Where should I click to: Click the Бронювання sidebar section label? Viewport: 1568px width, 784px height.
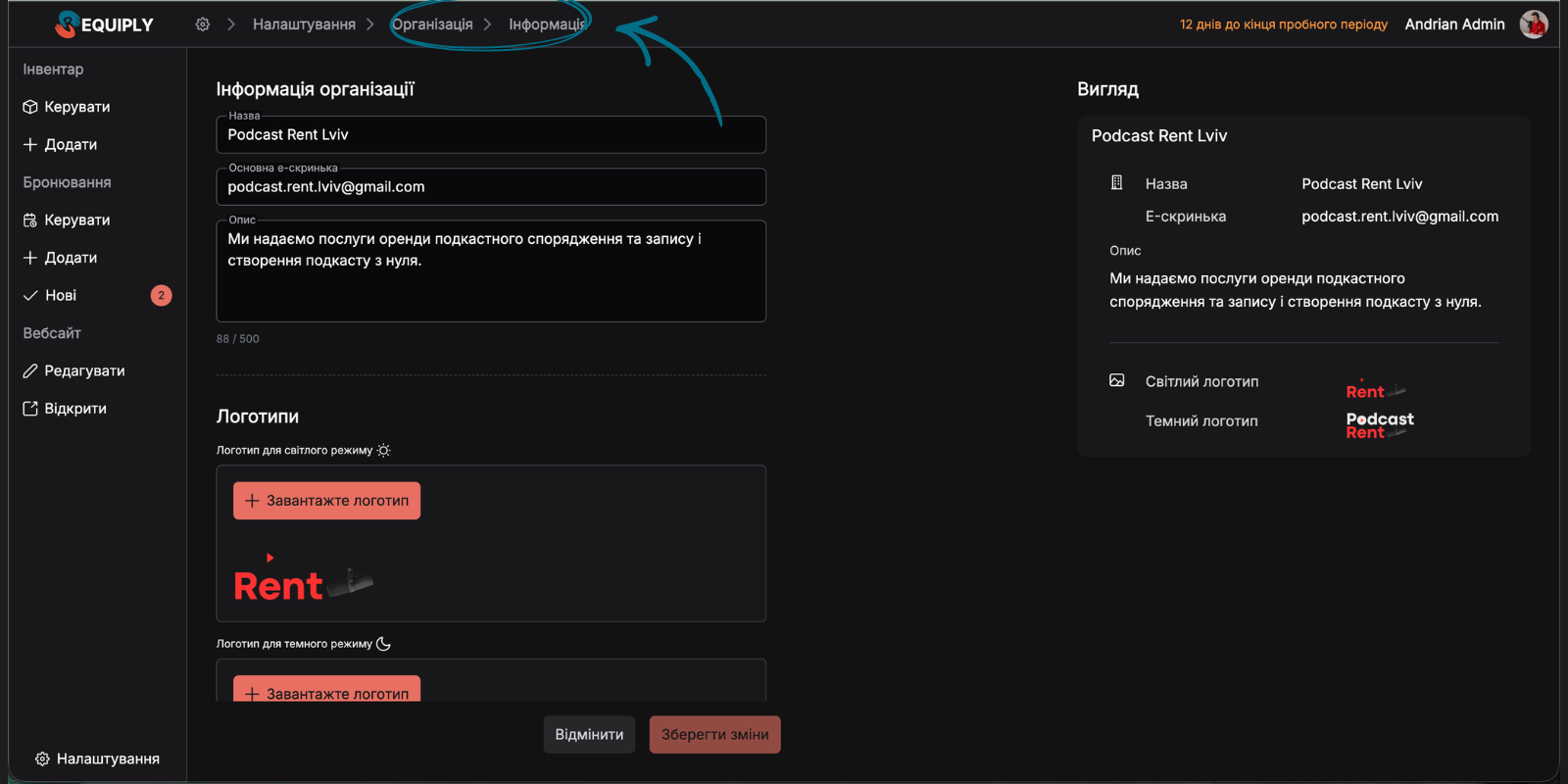coord(67,182)
